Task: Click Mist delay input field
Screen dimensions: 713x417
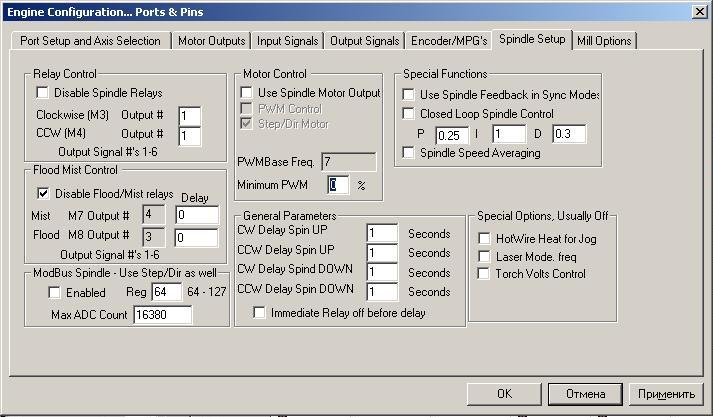Action: [x=197, y=215]
